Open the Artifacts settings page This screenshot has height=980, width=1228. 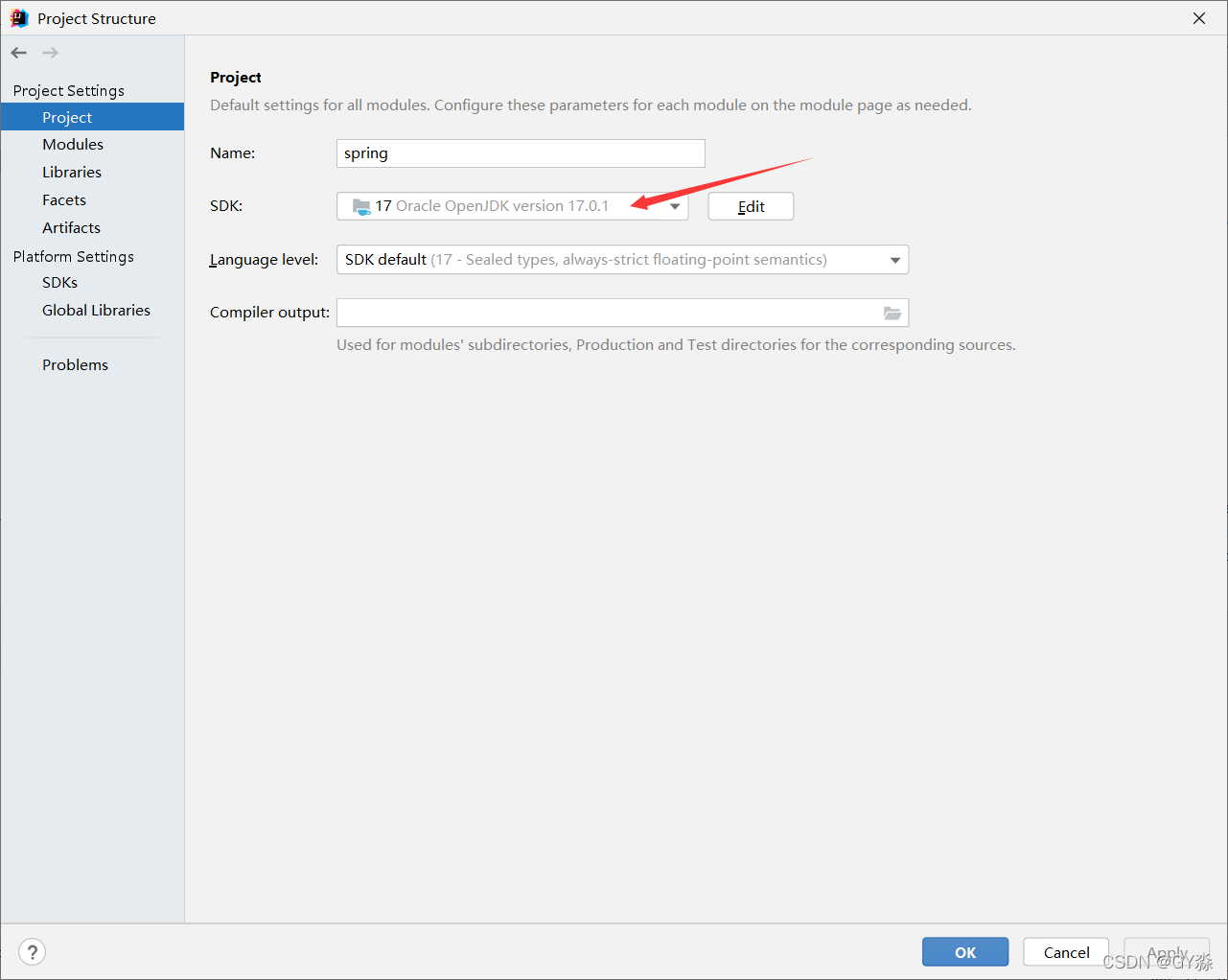tap(71, 227)
